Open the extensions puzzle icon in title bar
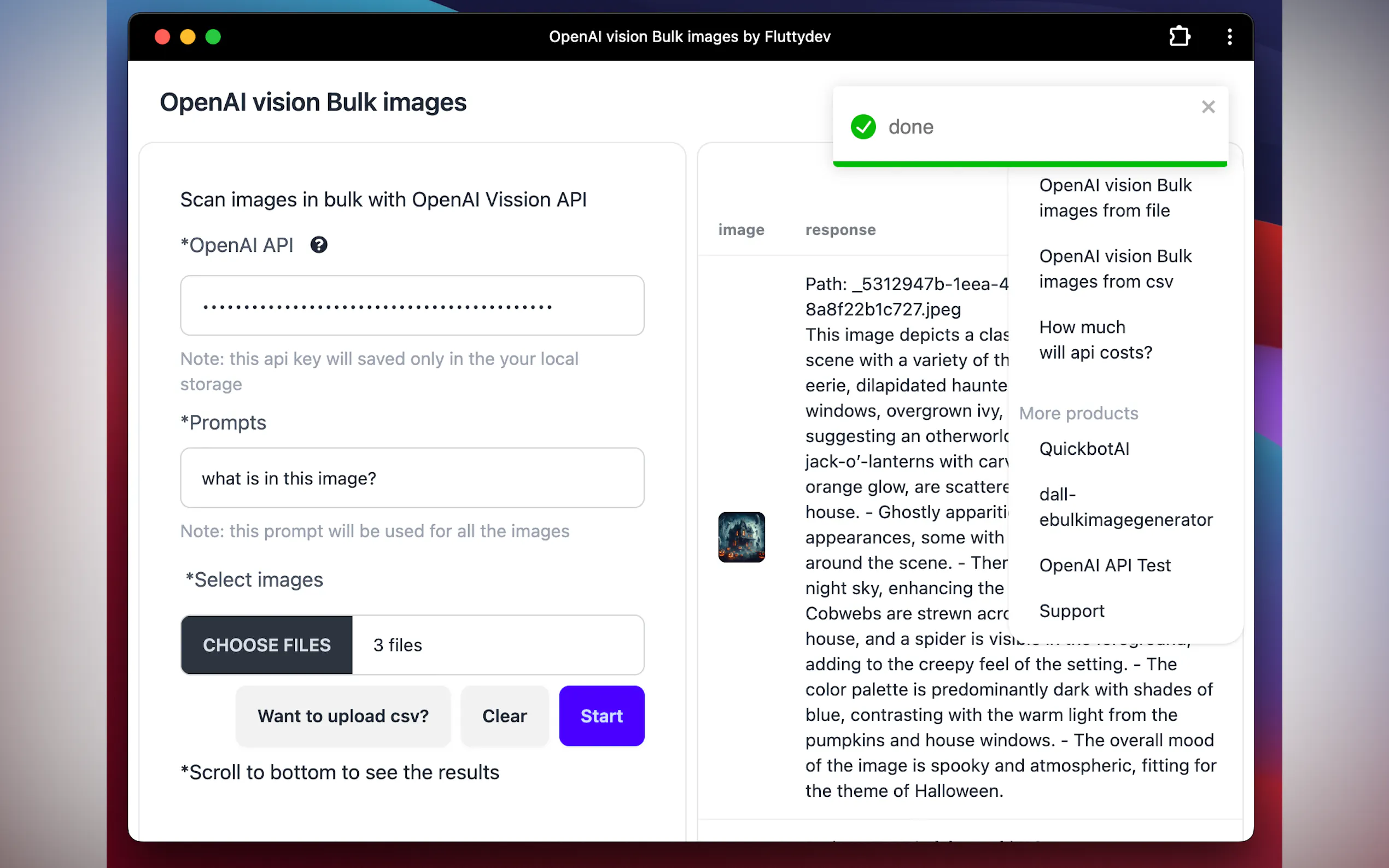 tap(1180, 36)
